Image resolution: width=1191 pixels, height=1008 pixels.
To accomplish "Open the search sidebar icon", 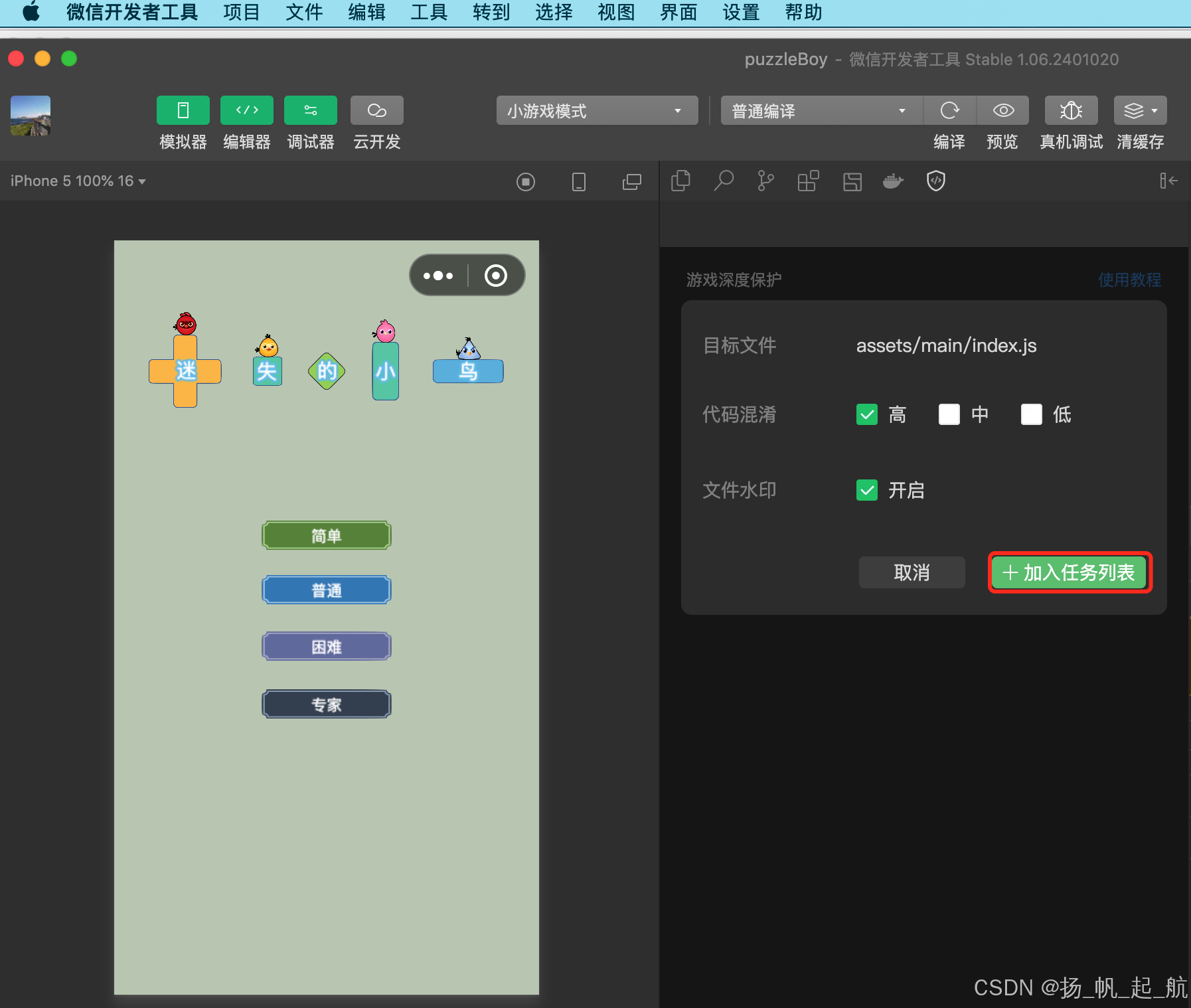I will (x=724, y=181).
